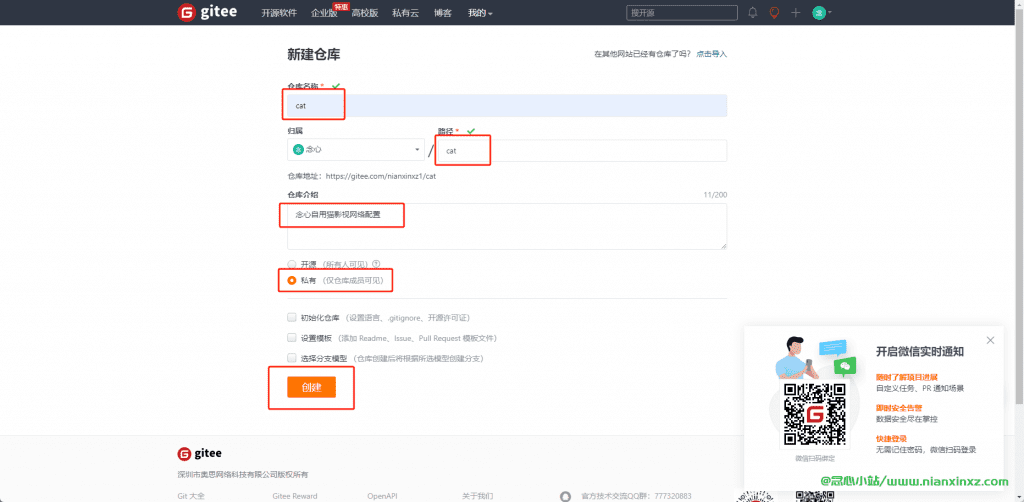The width and height of the screenshot is (1024, 502).
Task: Click the repository URL text ending nianxinxz1/cat
Action: click(x=380, y=176)
